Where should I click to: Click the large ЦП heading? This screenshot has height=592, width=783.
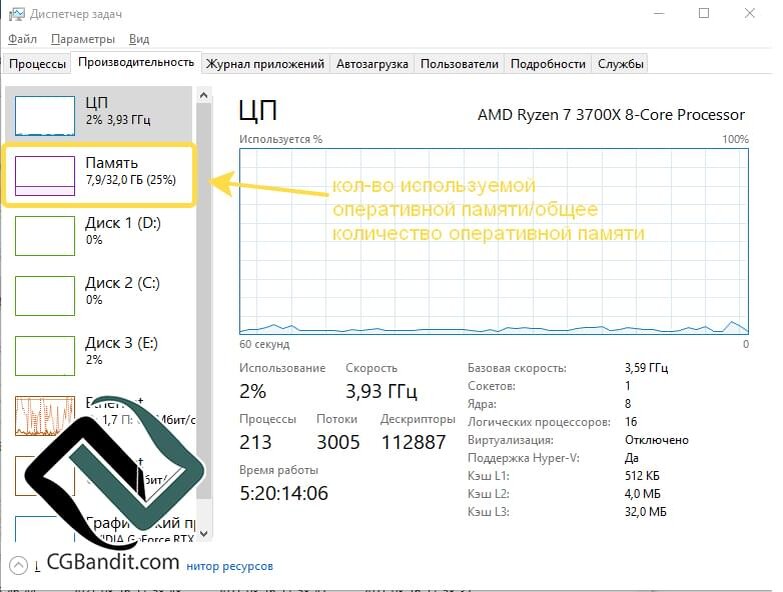(x=258, y=110)
